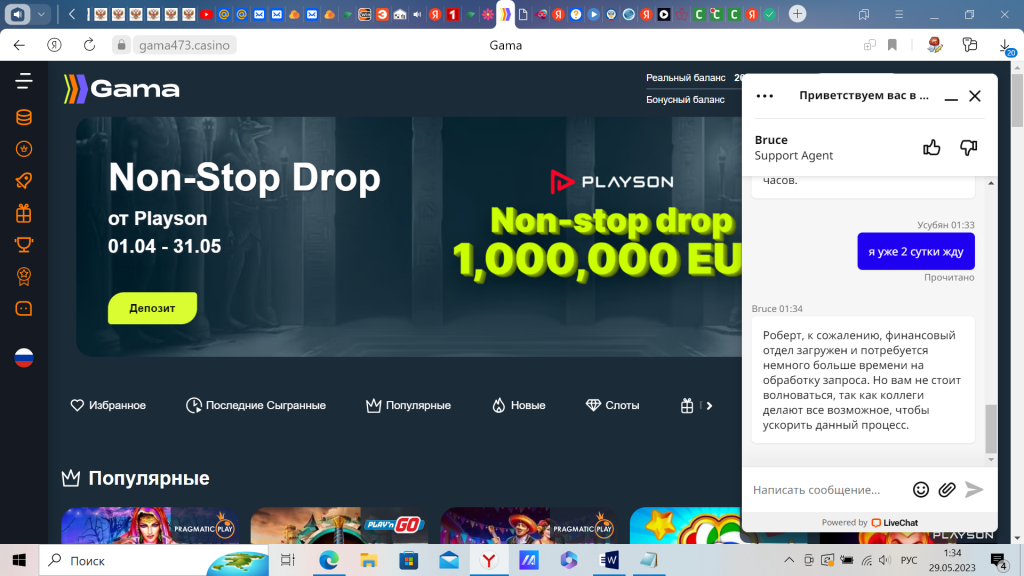Click the coins stack sidebar icon
The height and width of the screenshot is (576, 1024).
click(24, 117)
